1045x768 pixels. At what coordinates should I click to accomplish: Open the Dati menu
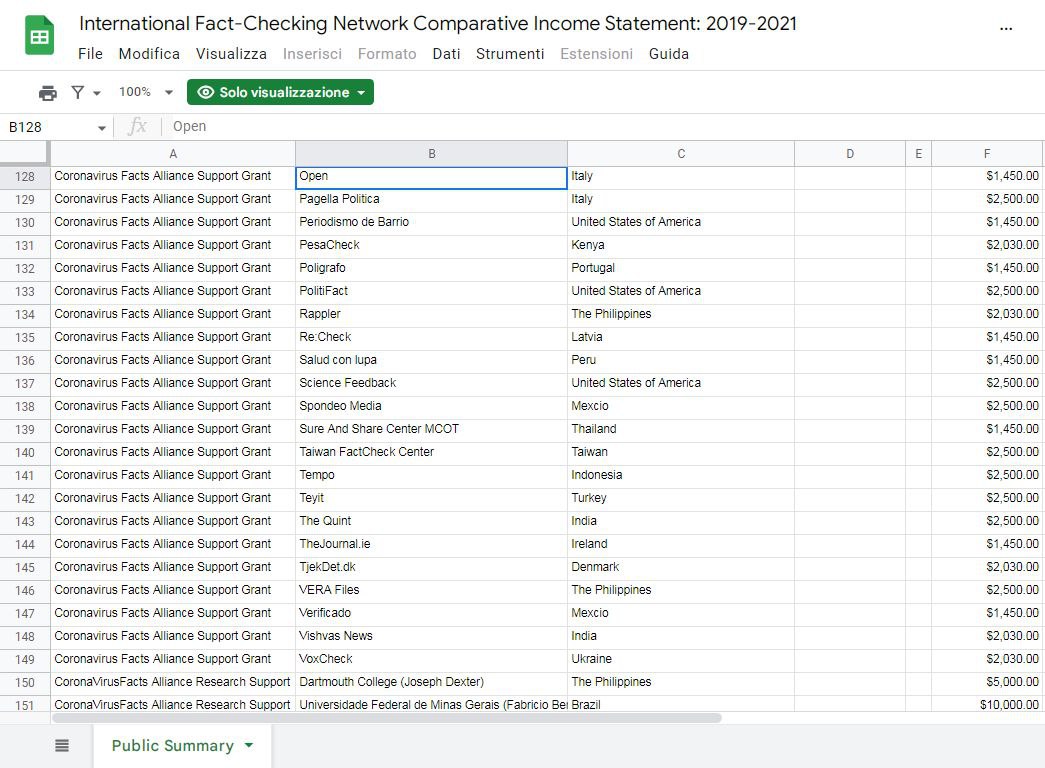[447, 54]
